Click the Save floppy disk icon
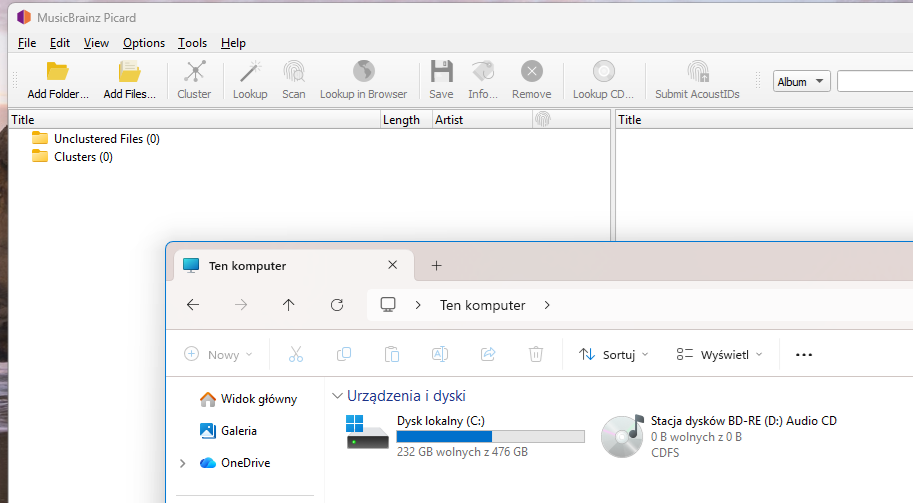This screenshot has height=503, width=913. click(441, 72)
